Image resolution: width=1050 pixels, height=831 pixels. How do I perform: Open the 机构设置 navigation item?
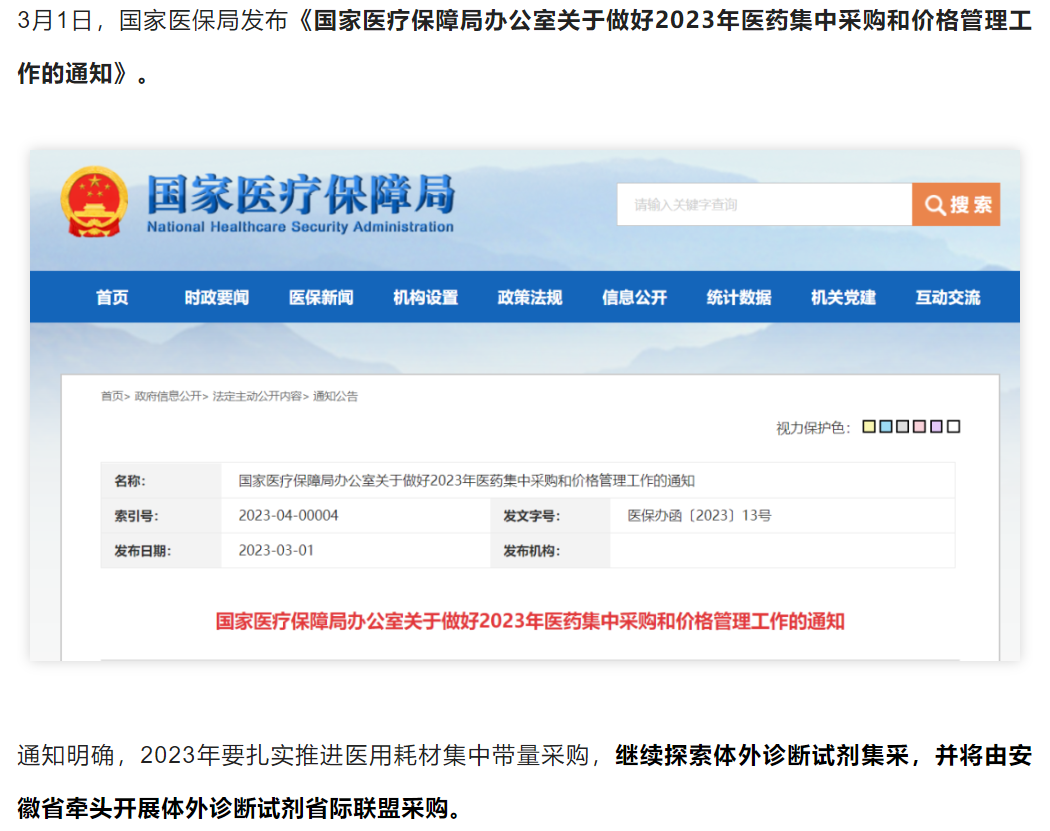pos(426,297)
